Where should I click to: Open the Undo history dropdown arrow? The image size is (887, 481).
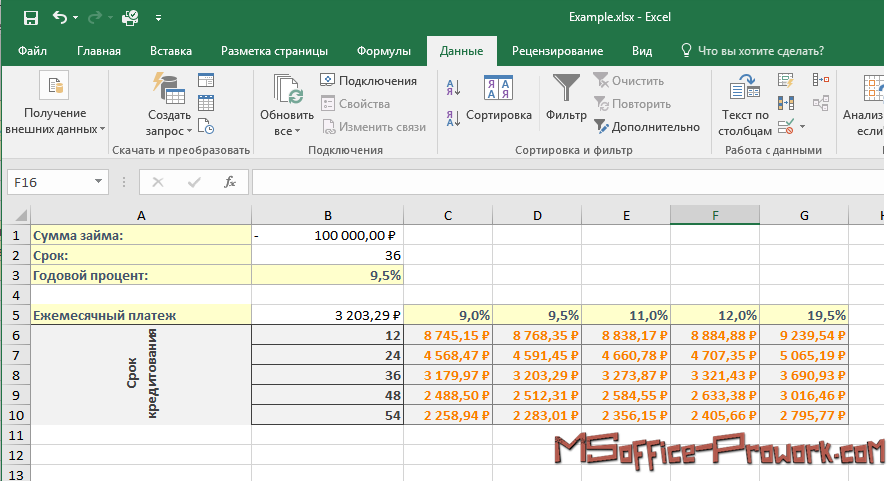click(77, 18)
